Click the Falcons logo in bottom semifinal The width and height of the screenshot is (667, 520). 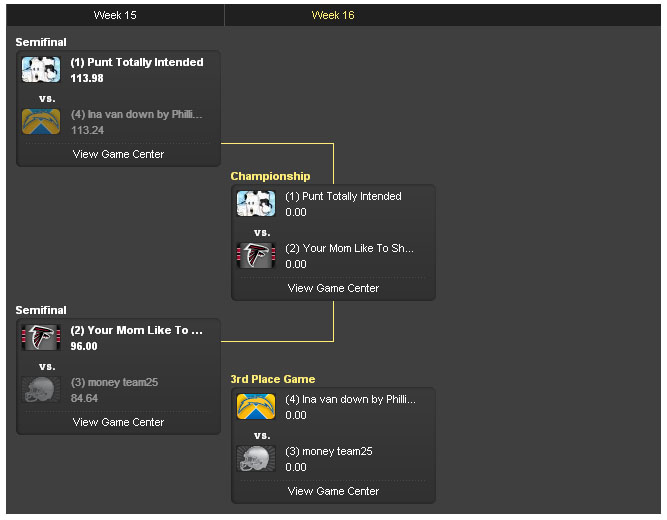(x=41, y=337)
